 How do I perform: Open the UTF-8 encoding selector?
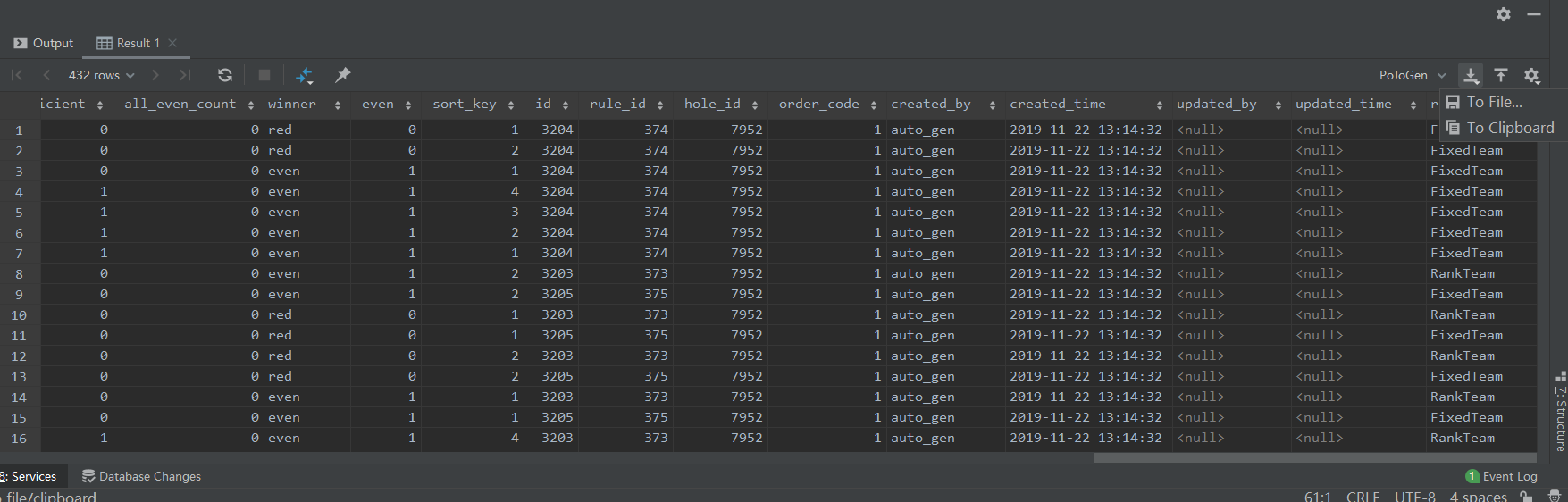[1415, 497]
